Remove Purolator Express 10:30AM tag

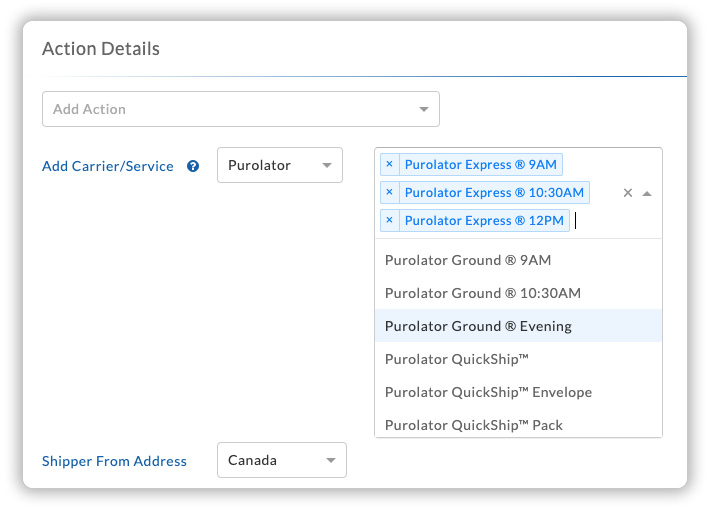coord(389,193)
